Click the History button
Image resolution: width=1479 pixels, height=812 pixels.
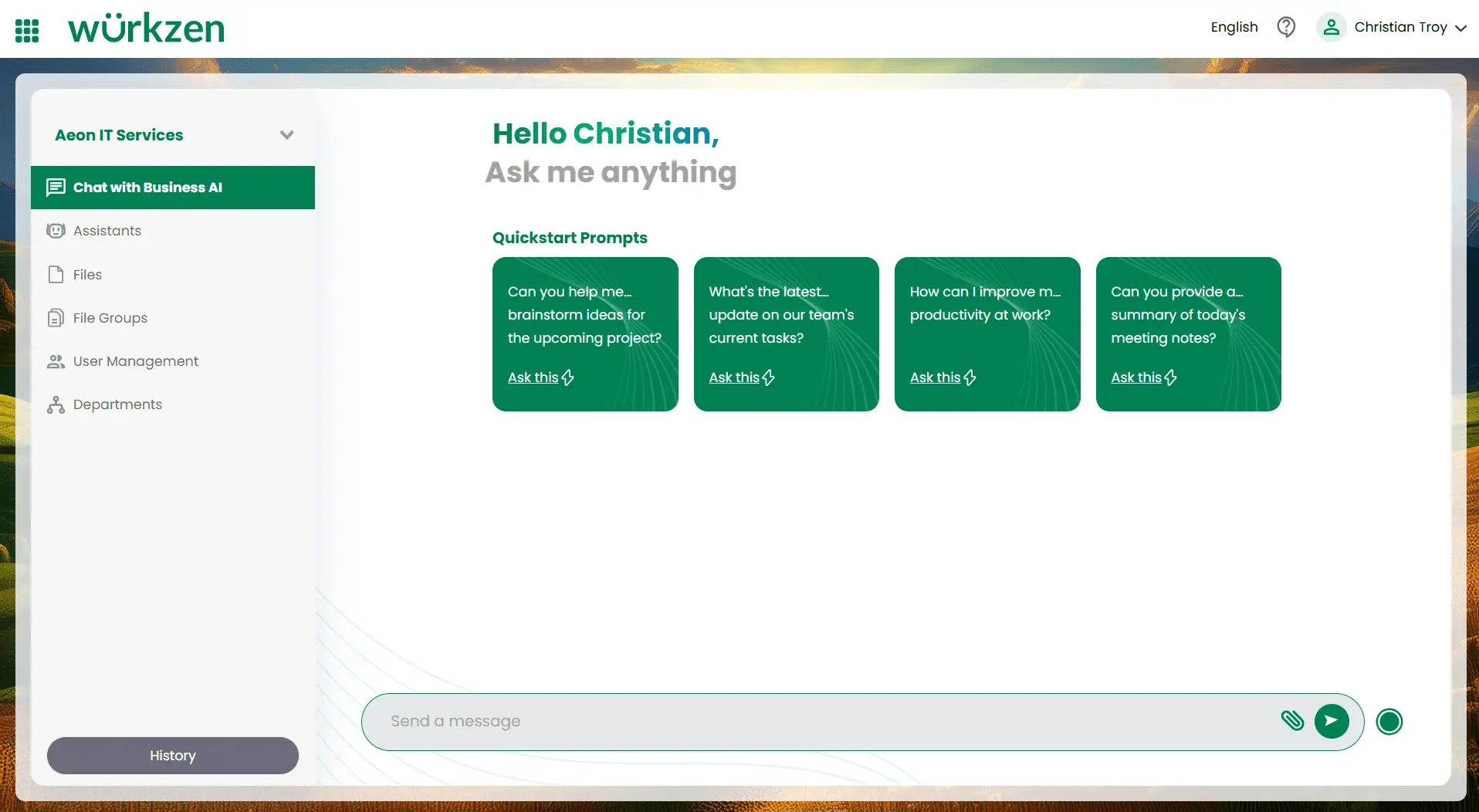(173, 756)
